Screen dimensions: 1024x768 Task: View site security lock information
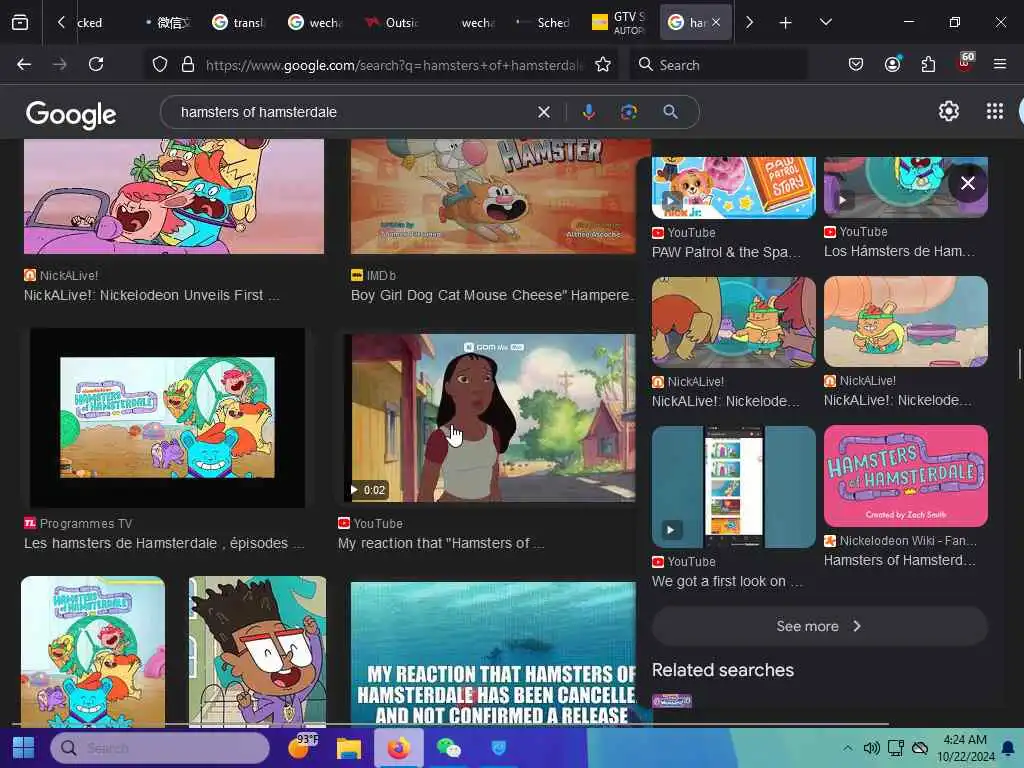point(188,64)
